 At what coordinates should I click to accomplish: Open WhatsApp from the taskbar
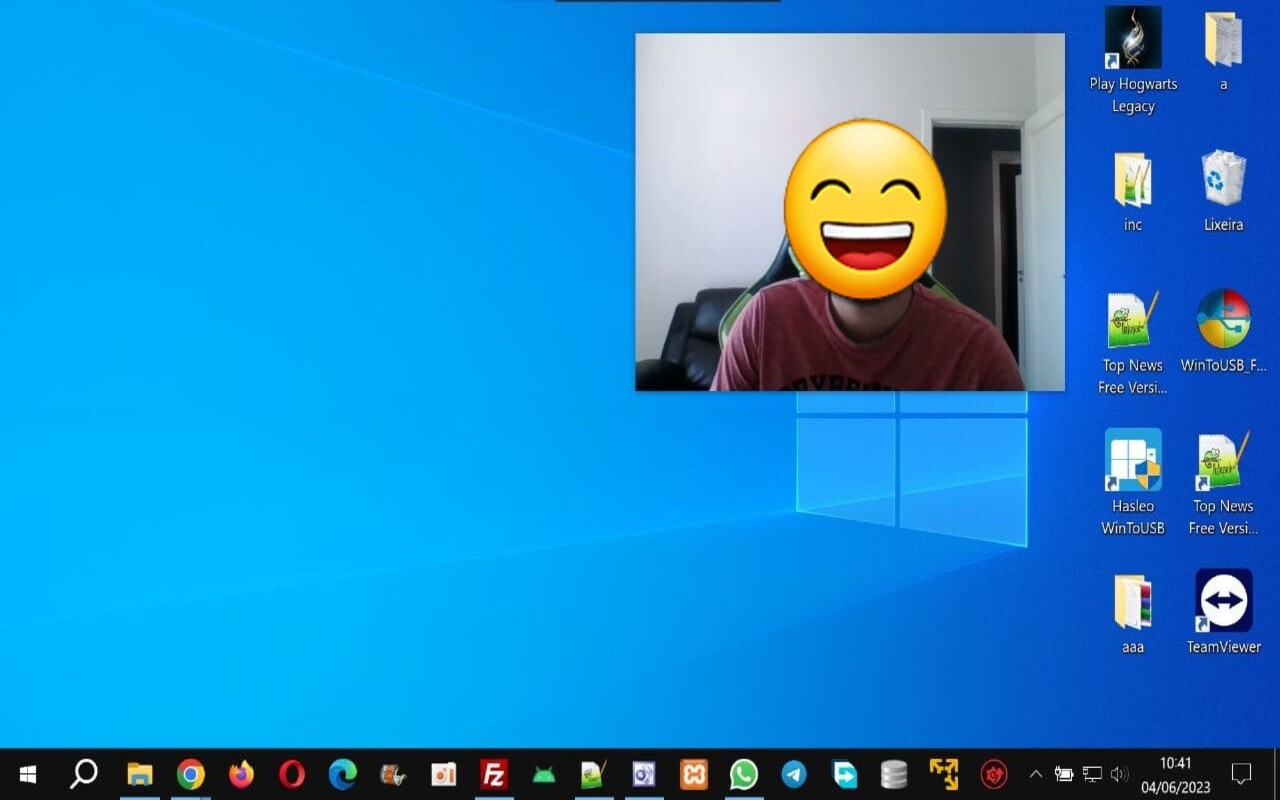point(743,774)
